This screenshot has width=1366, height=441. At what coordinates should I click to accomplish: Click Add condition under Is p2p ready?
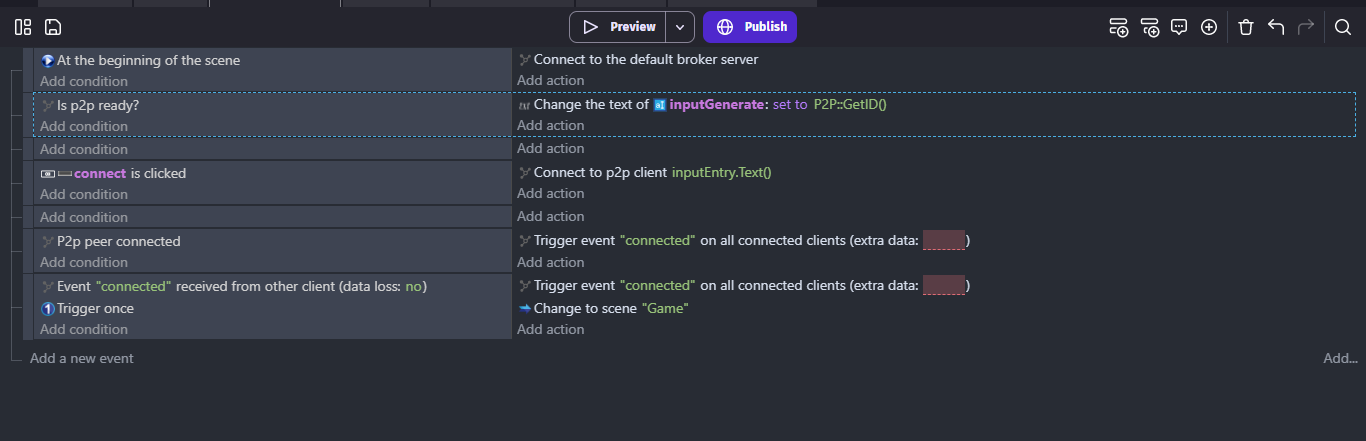(x=84, y=126)
